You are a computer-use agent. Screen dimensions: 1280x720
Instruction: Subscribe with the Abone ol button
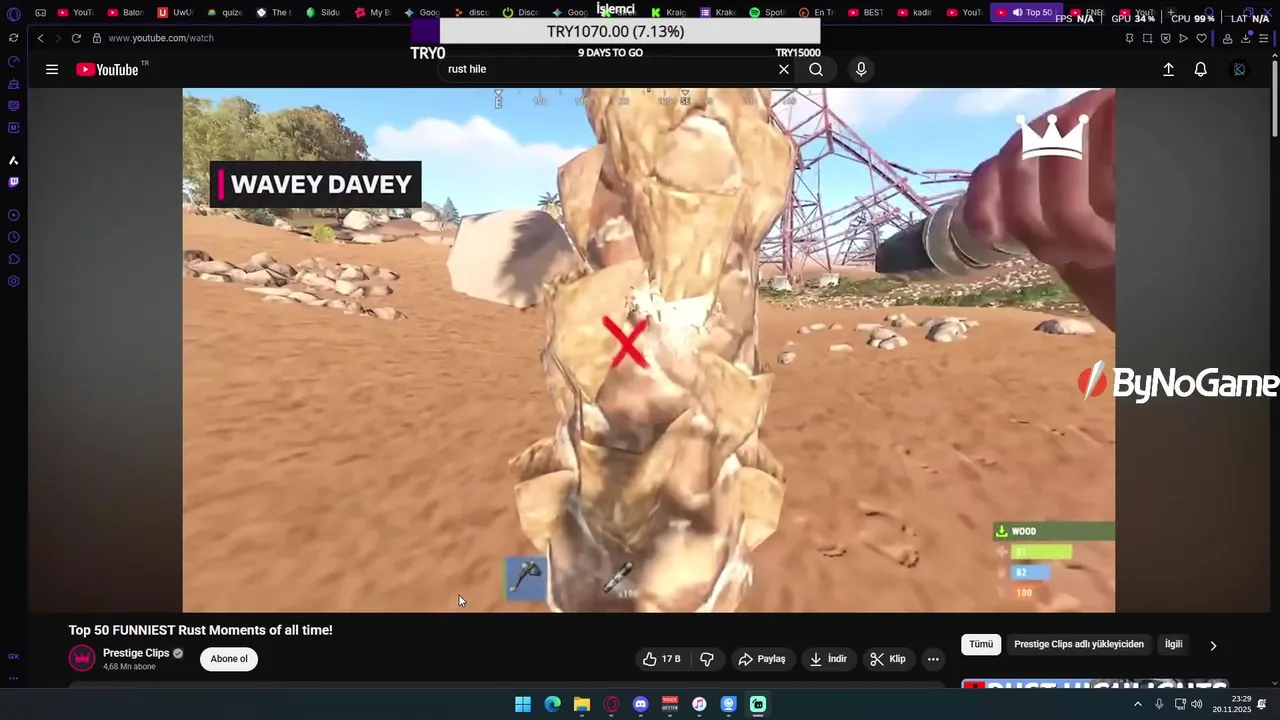[x=229, y=659]
